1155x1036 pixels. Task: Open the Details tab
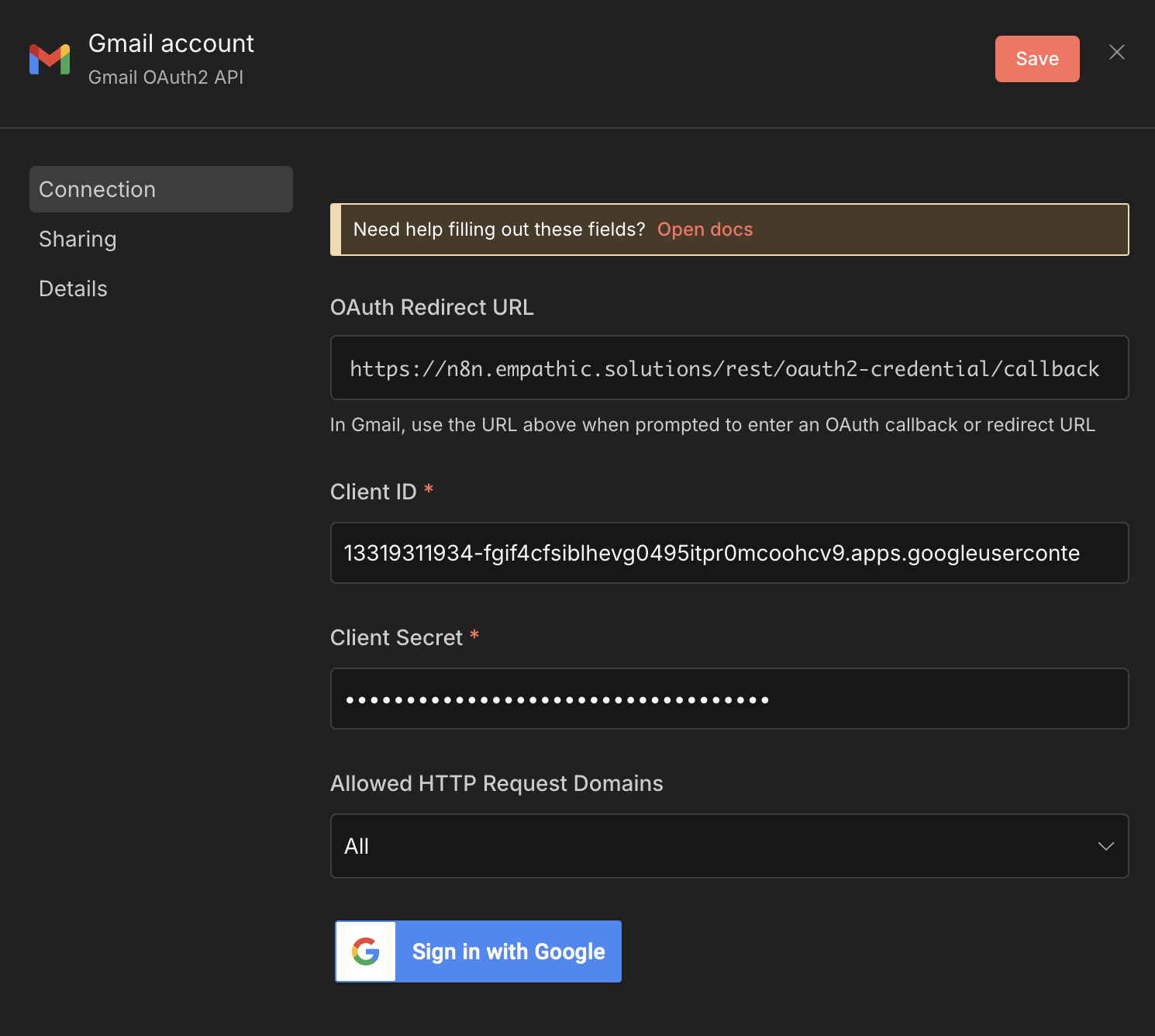click(73, 288)
